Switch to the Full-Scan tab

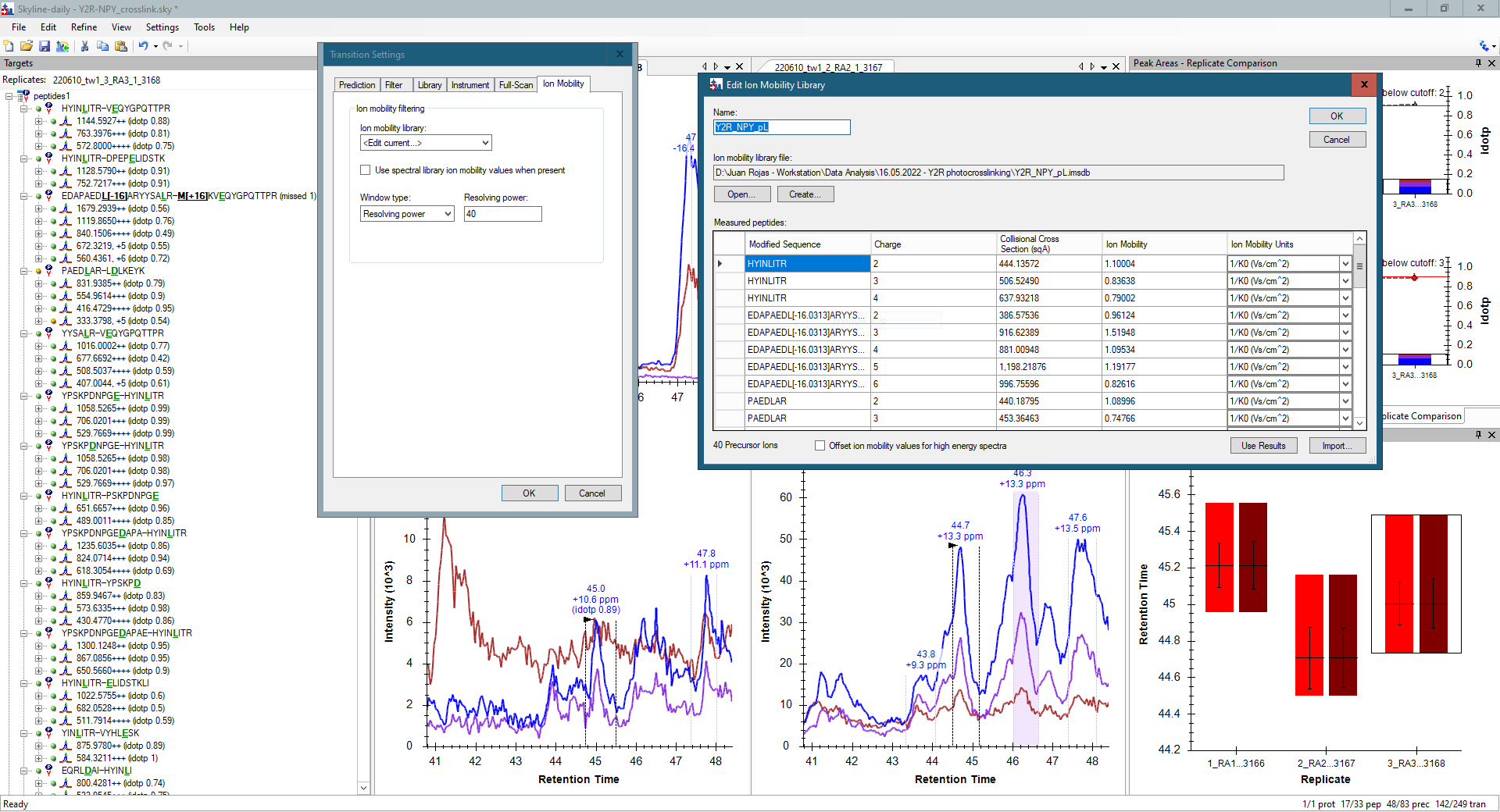pos(516,85)
